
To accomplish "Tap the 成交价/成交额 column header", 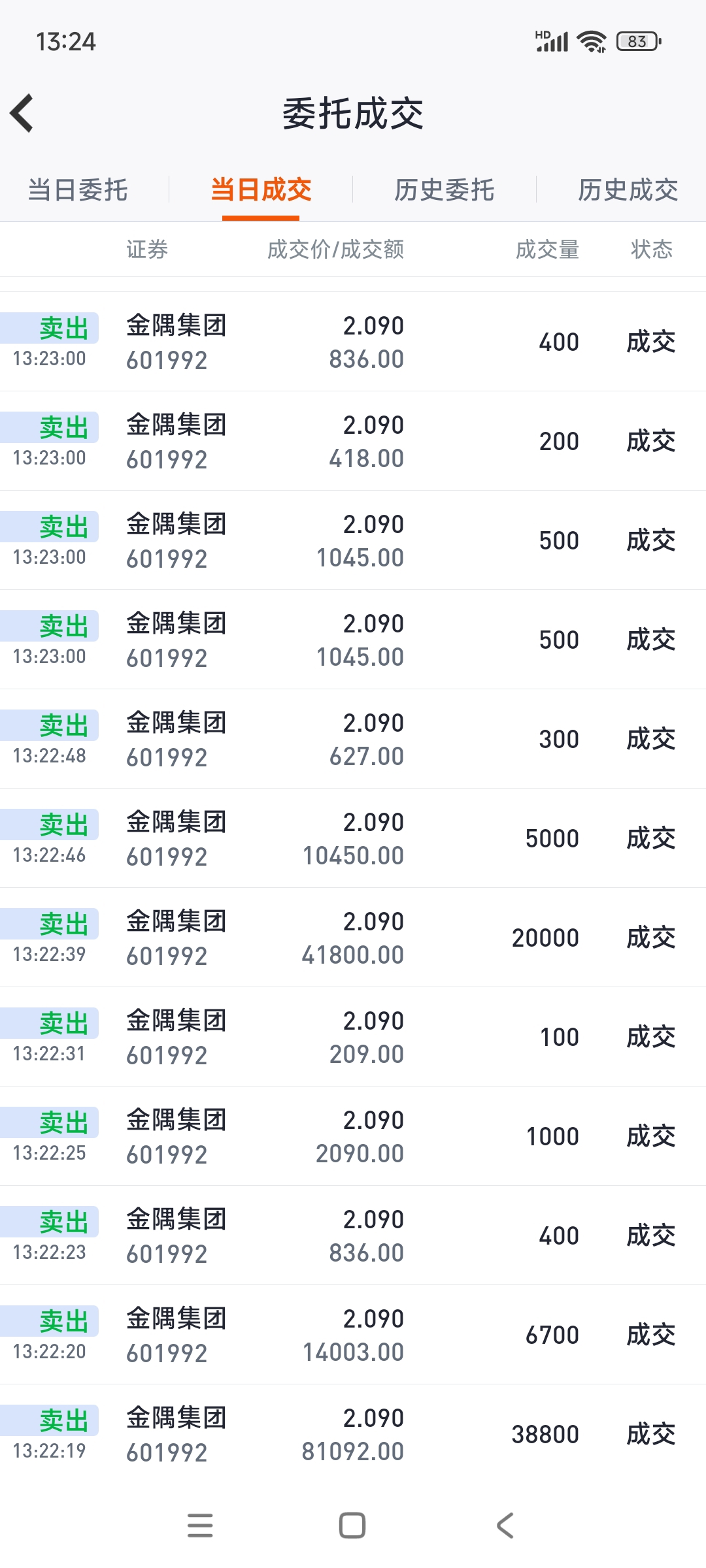I will pos(335,250).
